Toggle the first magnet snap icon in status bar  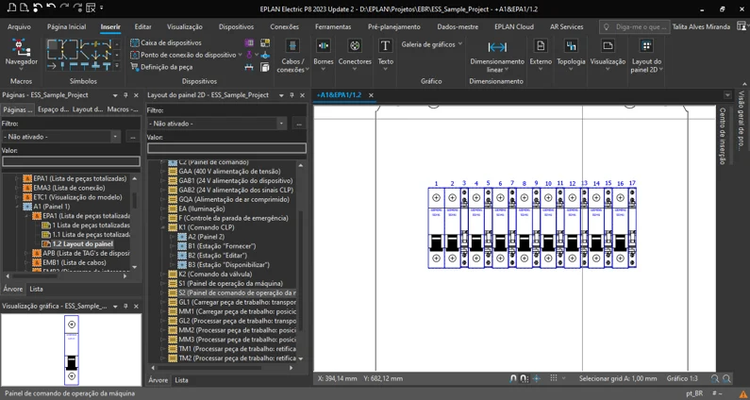coord(513,378)
